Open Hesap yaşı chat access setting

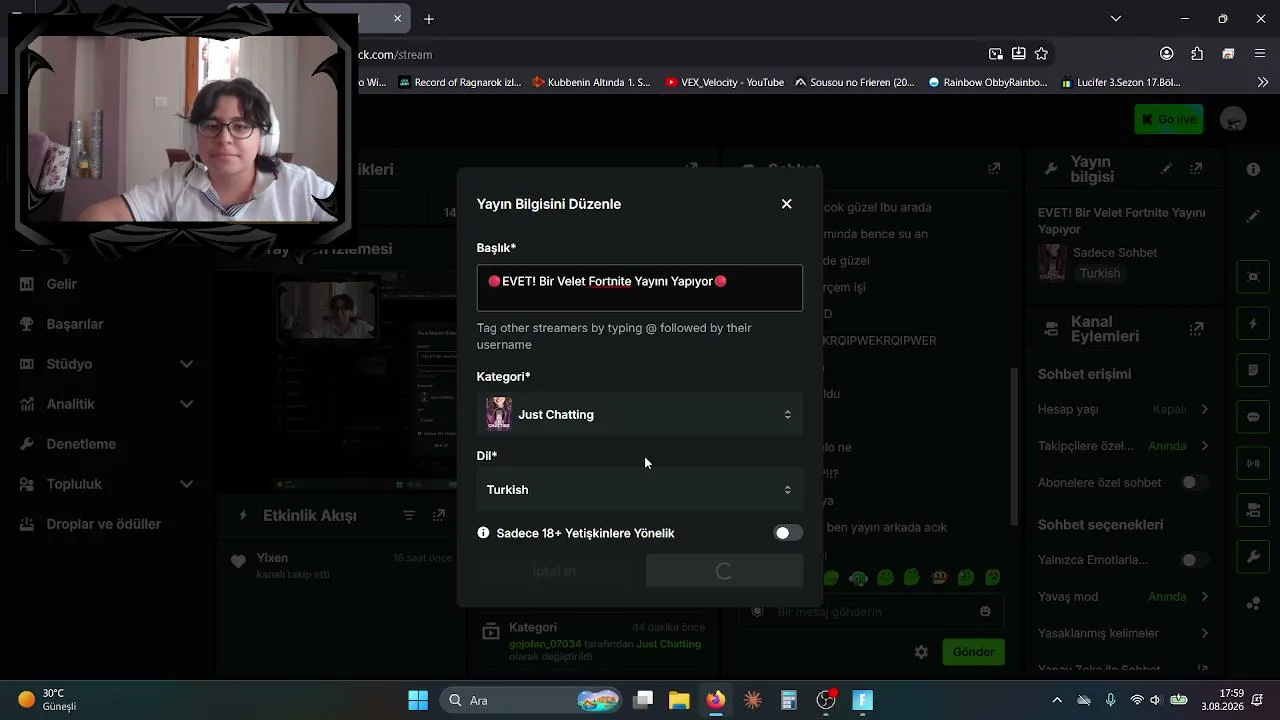coord(1123,409)
